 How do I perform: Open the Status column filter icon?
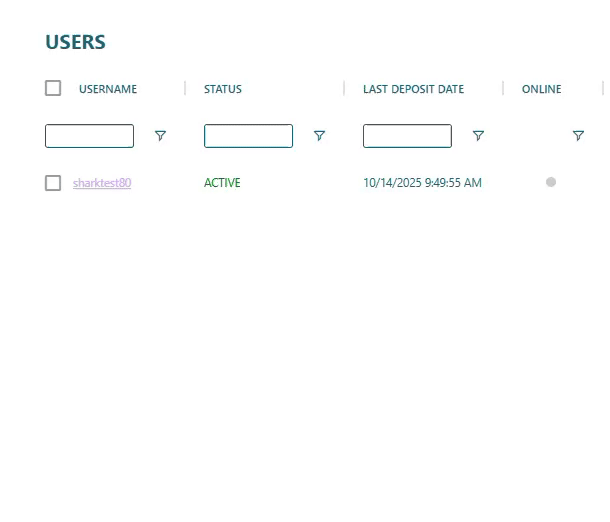[319, 136]
